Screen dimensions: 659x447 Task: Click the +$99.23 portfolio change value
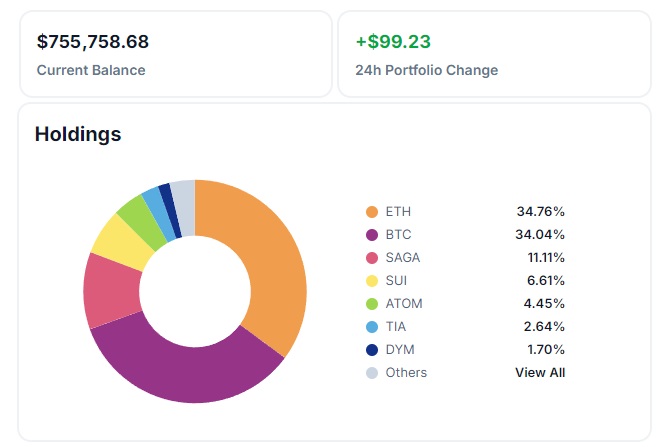click(x=391, y=42)
